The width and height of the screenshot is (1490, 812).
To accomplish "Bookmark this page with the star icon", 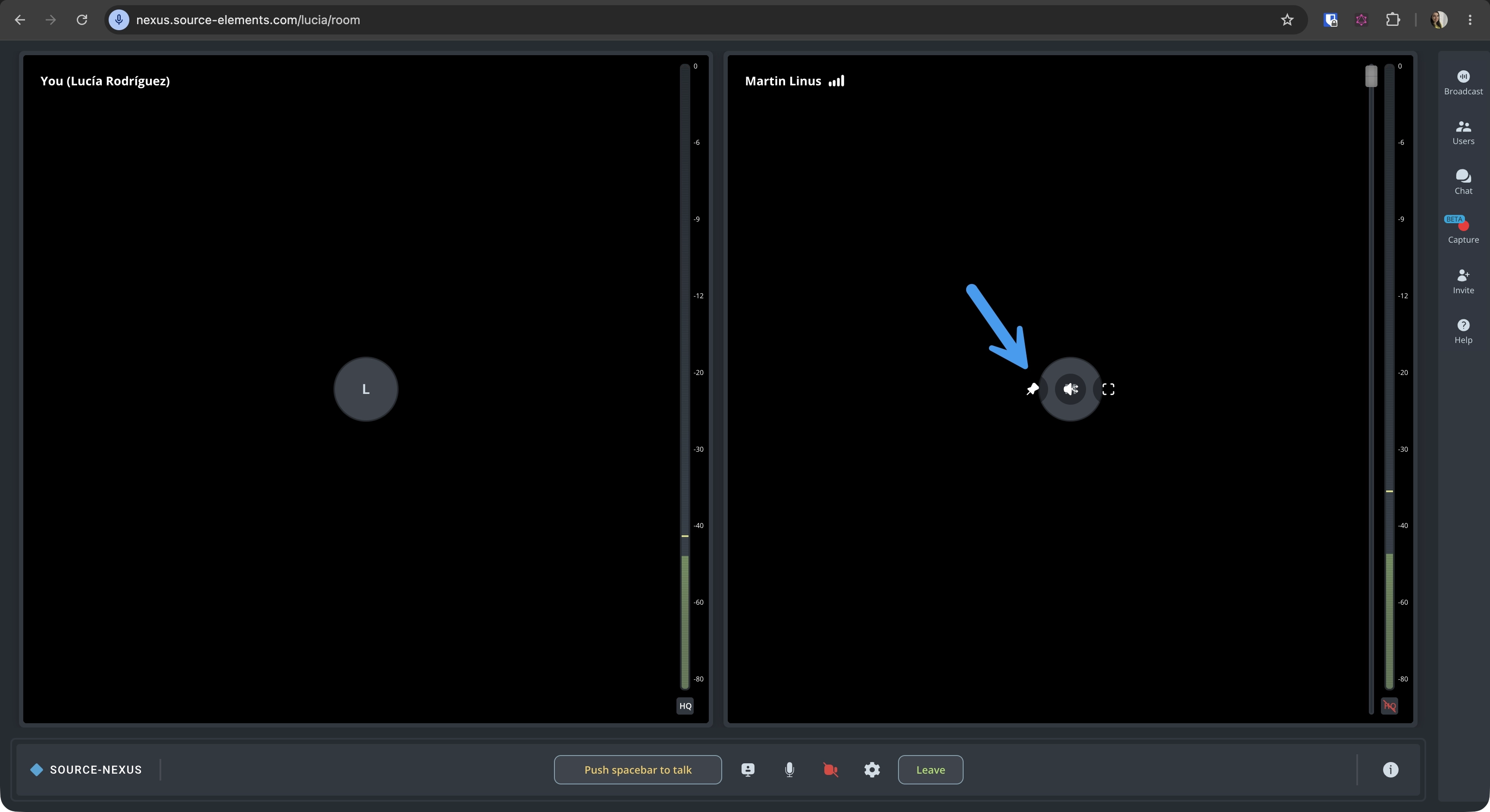I will [1287, 20].
